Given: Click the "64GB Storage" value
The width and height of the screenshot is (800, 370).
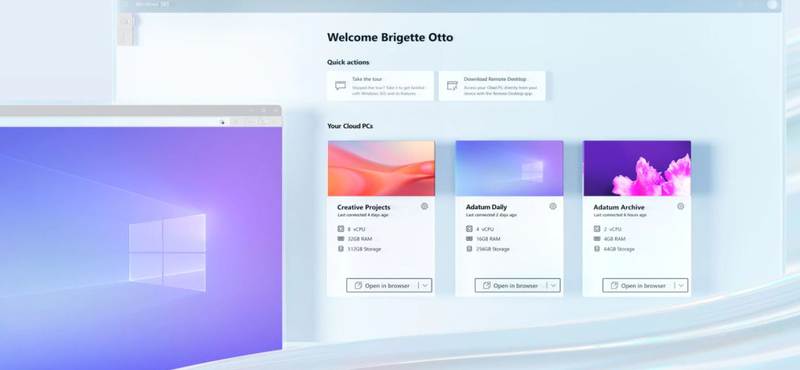Looking at the screenshot, I should point(619,249).
